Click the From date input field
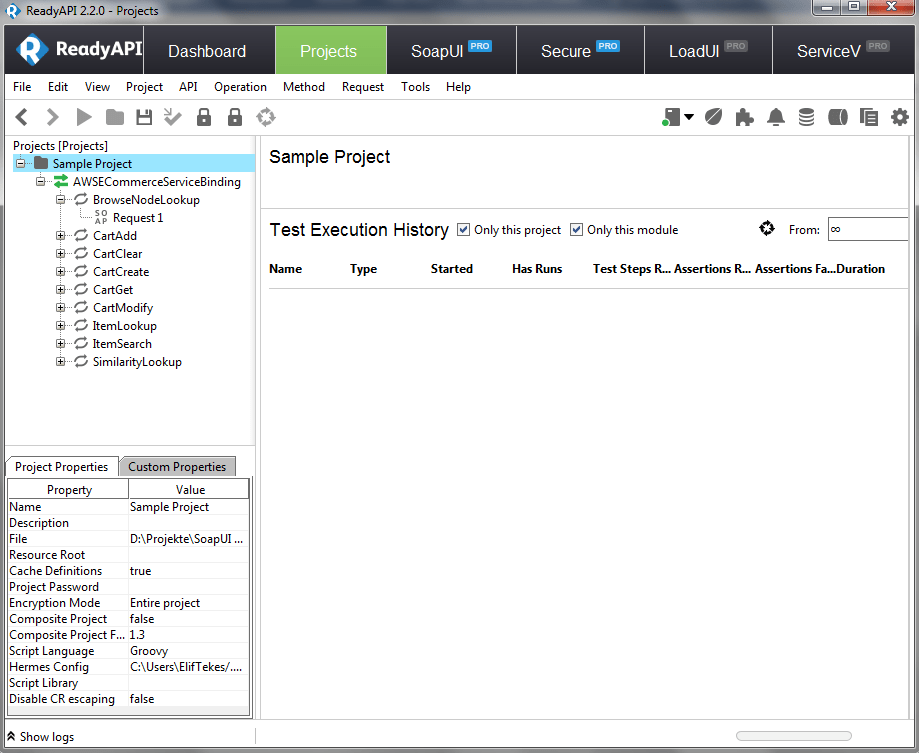Image resolution: width=919 pixels, height=753 pixels. point(866,230)
